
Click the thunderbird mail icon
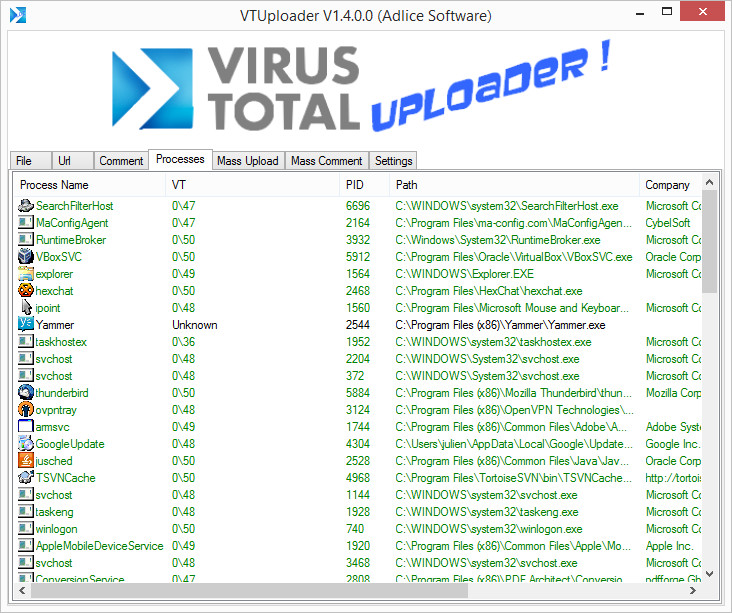[26, 393]
